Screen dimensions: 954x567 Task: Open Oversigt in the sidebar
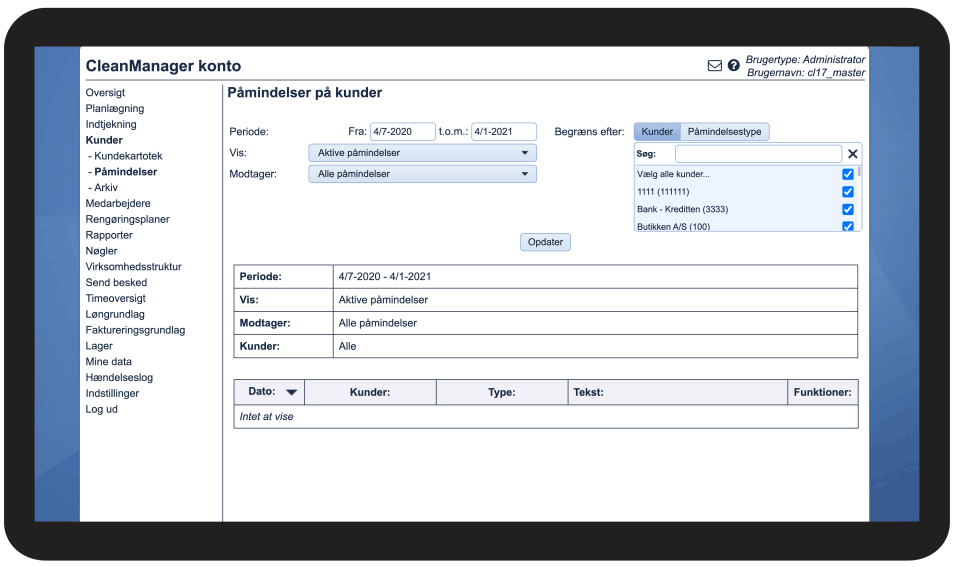[105, 92]
